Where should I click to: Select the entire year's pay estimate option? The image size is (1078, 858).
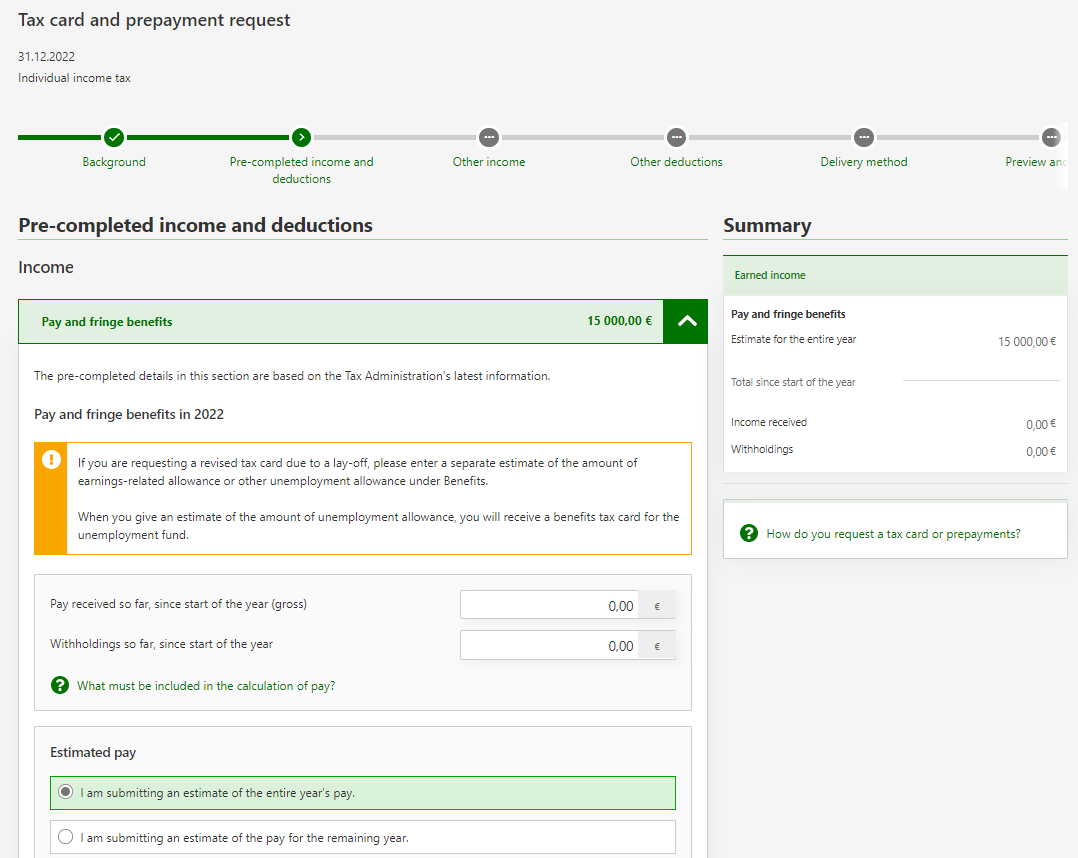point(66,793)
